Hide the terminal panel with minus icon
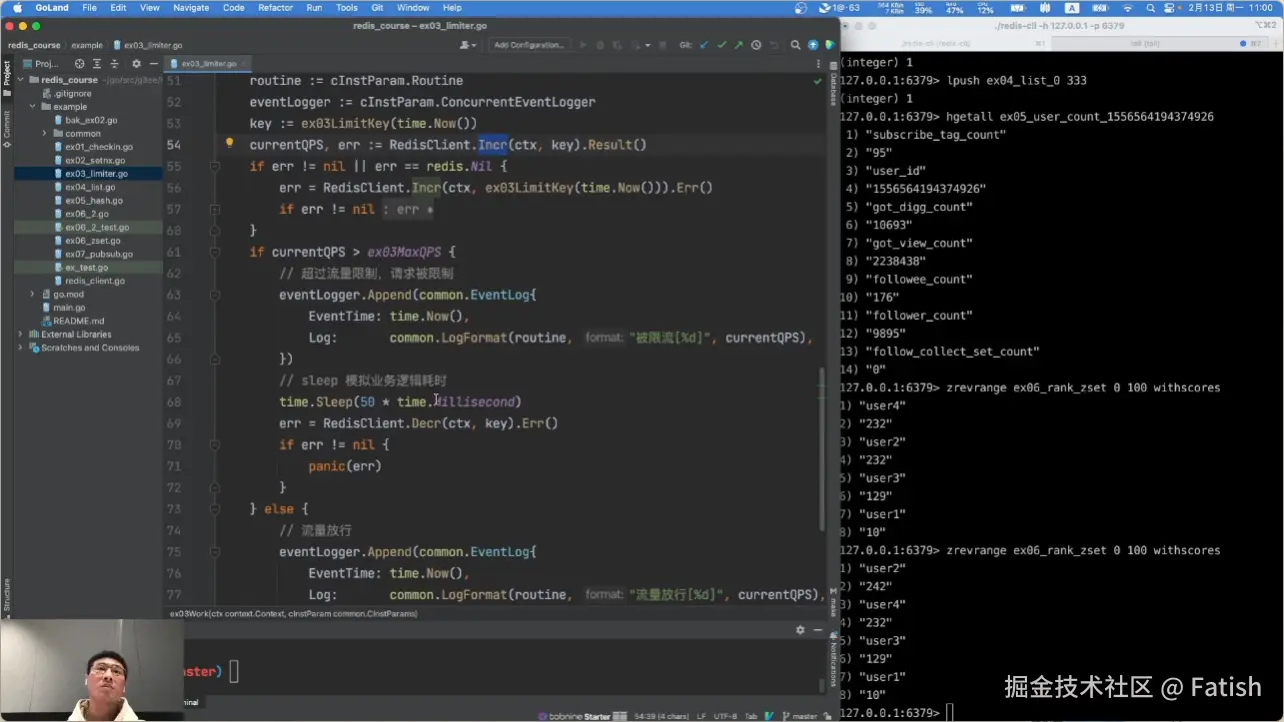Screen dimensions: 1284x722 click(x=819, y=630)
